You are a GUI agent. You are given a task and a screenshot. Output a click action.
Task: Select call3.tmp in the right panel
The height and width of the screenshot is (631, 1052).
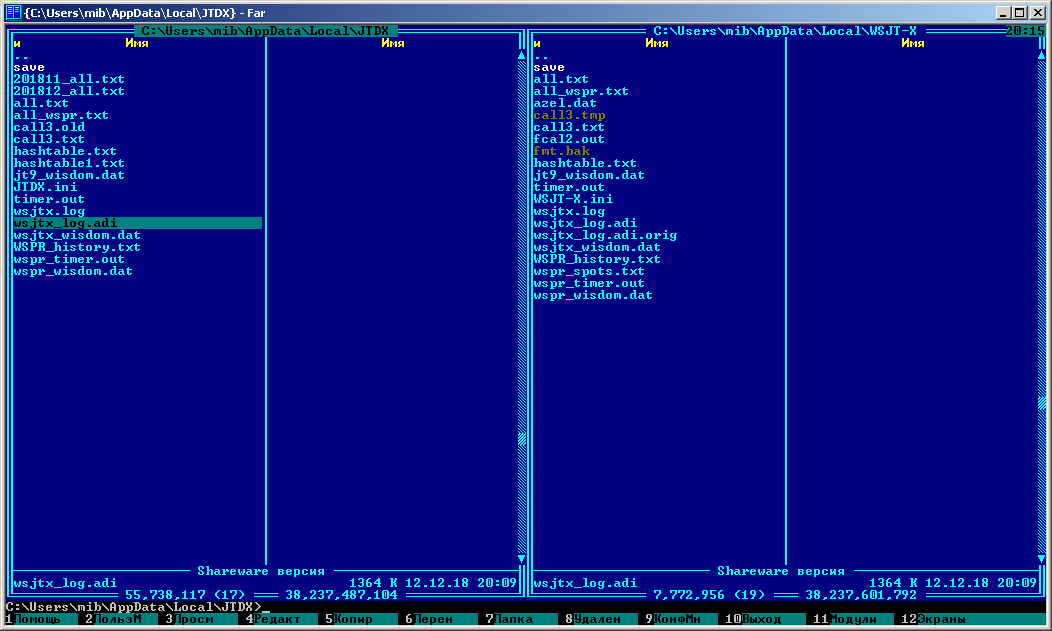tap(569, 115)
